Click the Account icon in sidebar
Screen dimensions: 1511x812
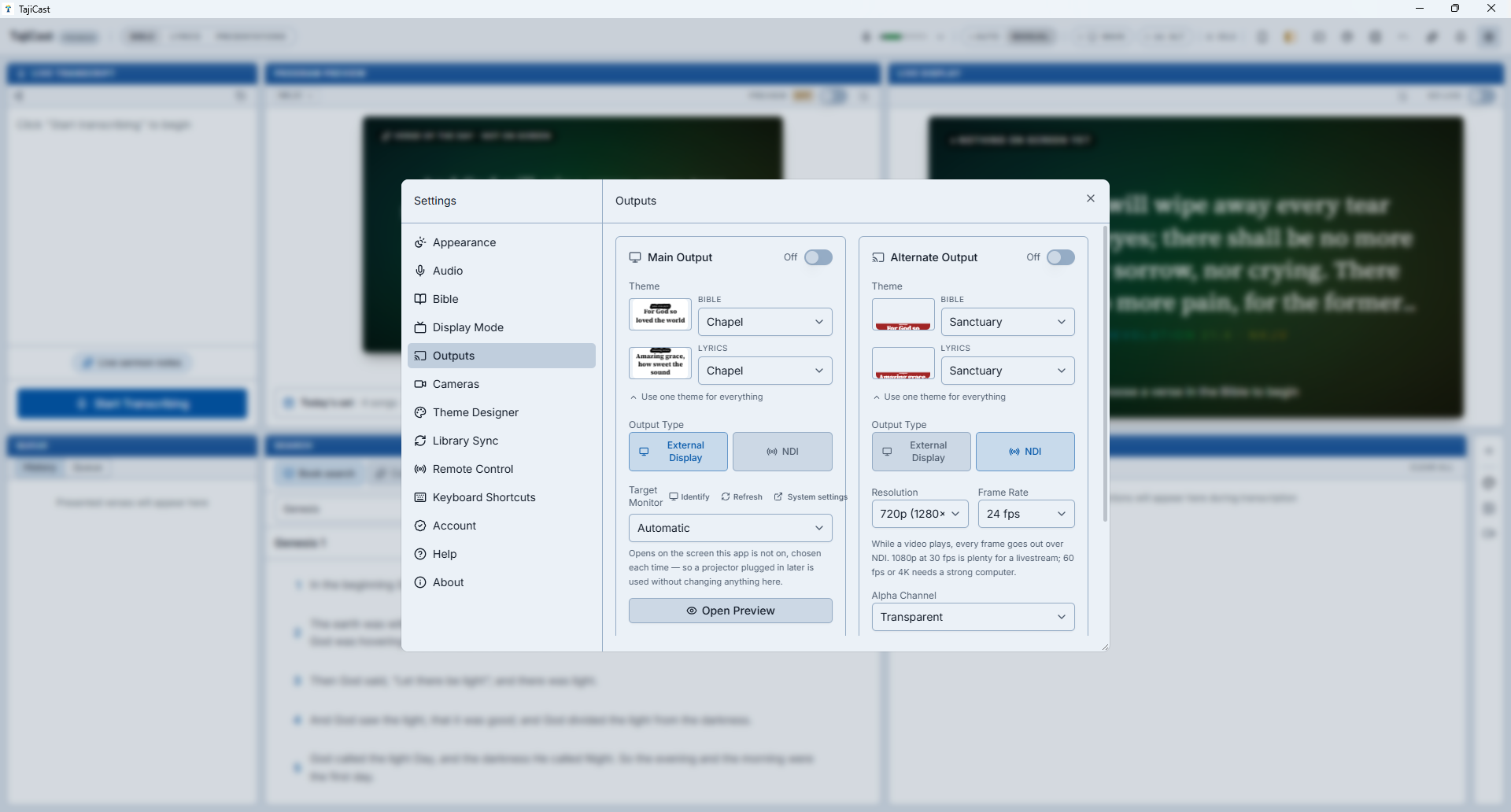pos(420,526)
